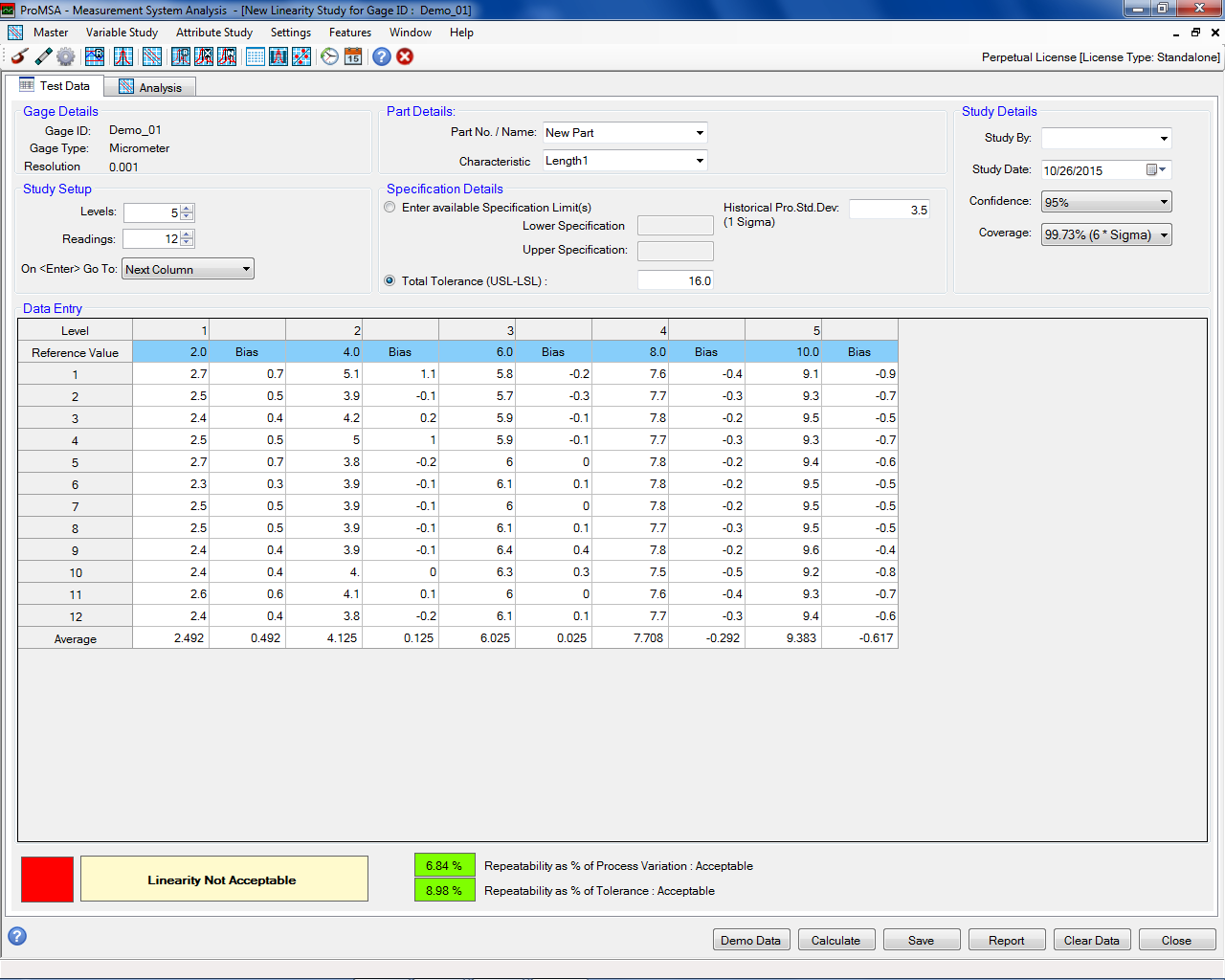The height and width of the screenshot is (980, 1225).
Task: Open the Study Date picker dropdown arrow
Action: pyautogui.click(x=1163, y=169)
